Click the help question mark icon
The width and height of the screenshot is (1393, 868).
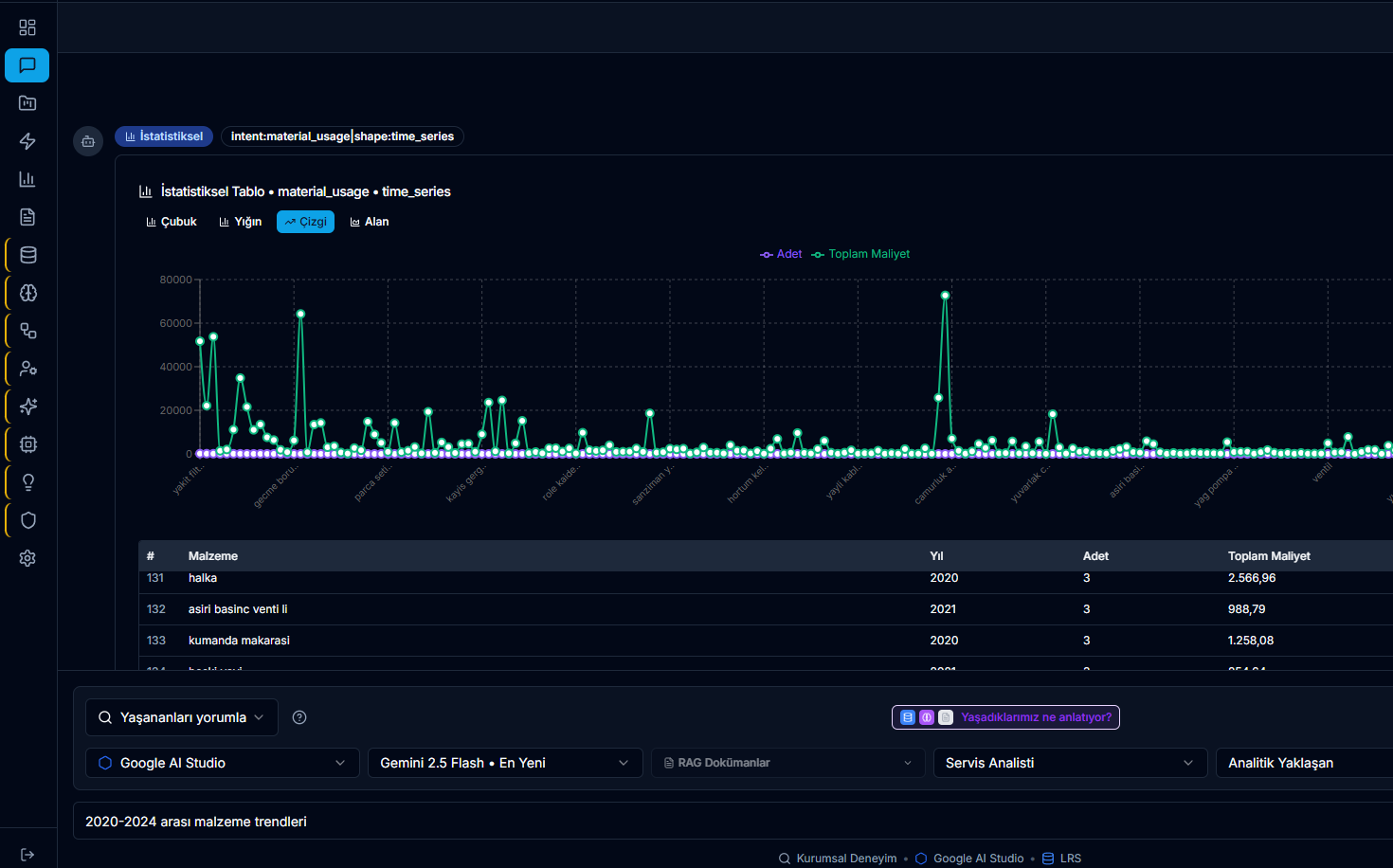pos(299,717)
